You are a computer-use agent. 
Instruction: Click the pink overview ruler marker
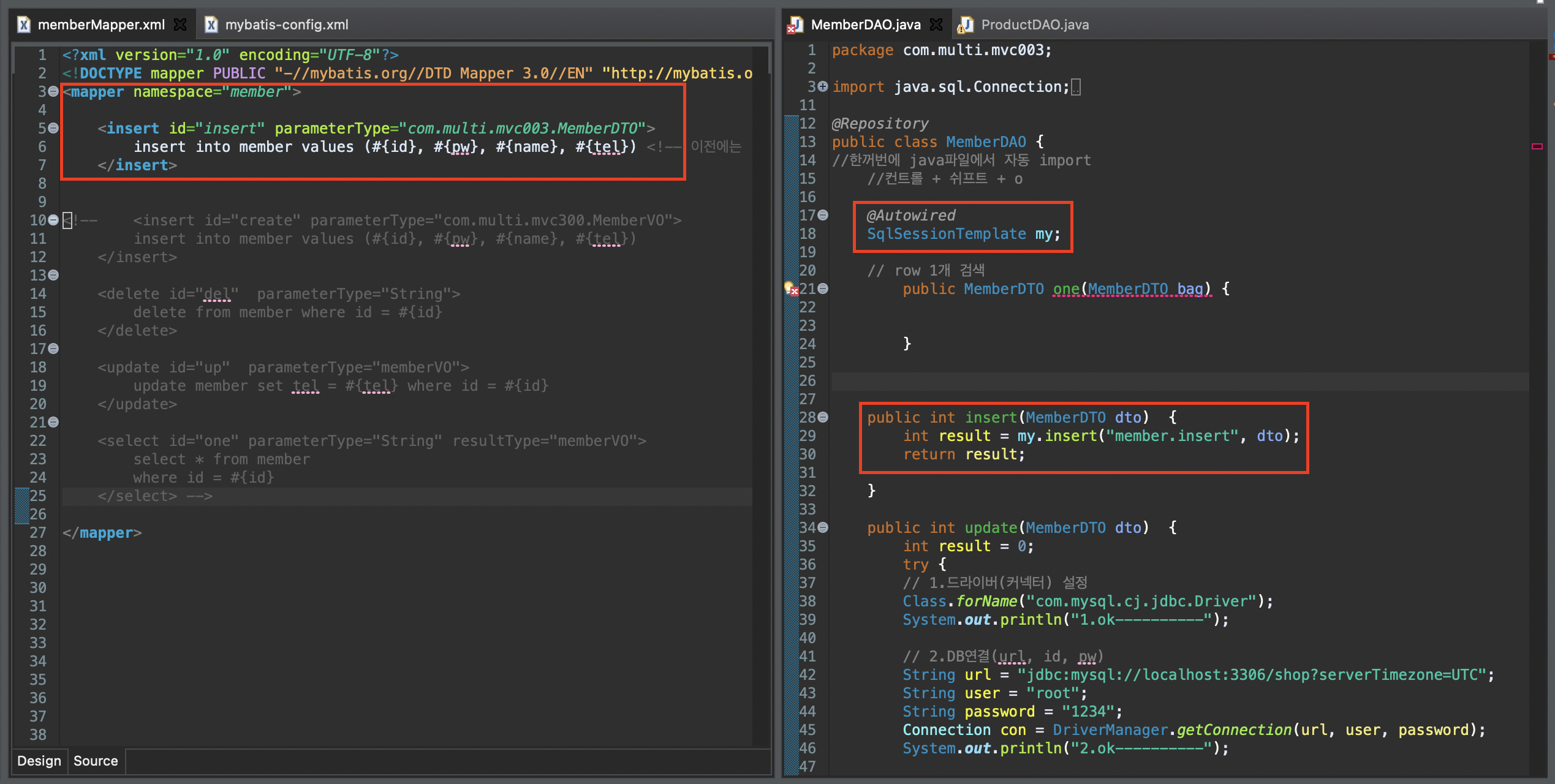[1537, 146]
